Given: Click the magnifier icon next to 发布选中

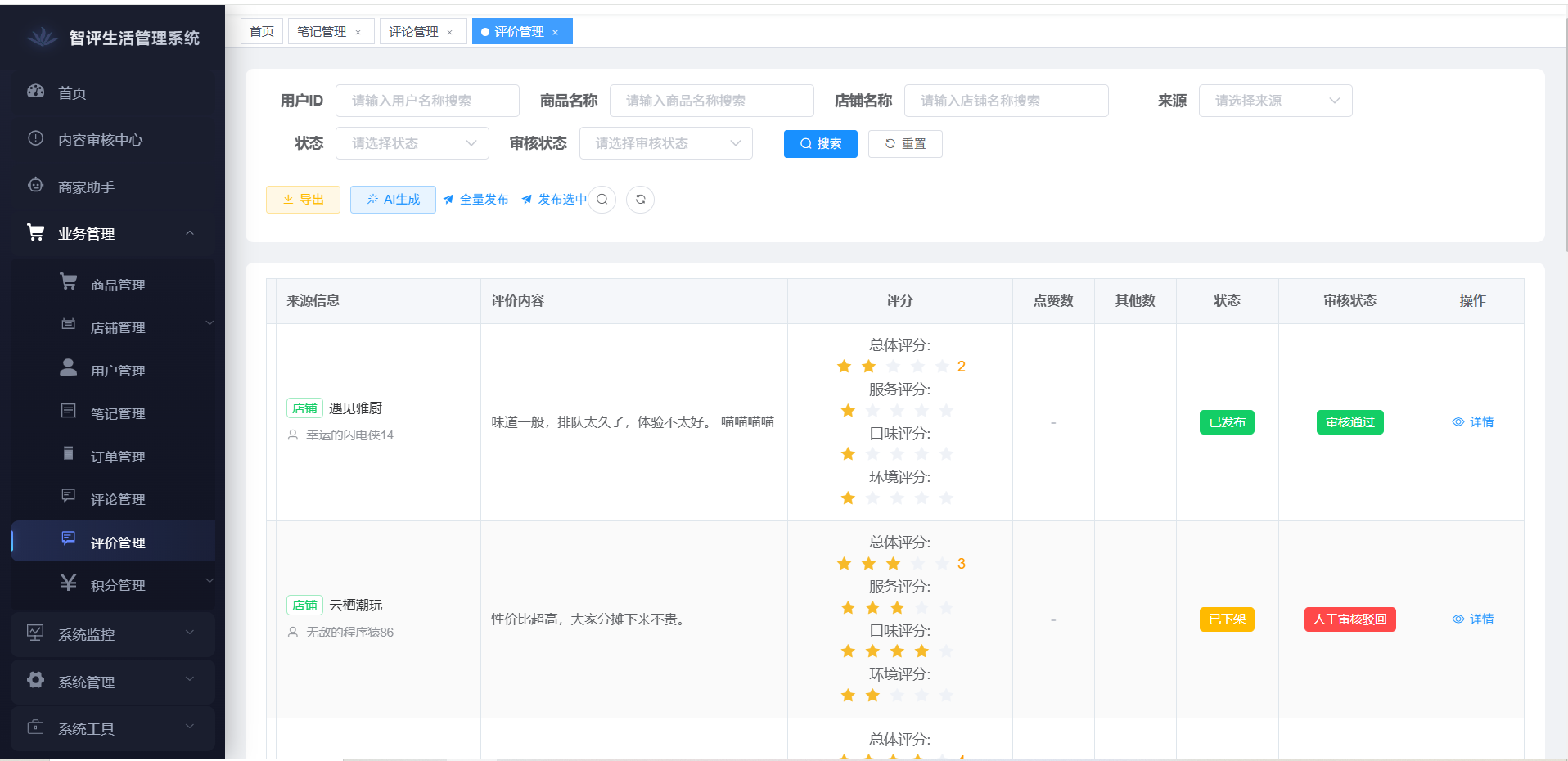Looking at the screenshot, I should (x=602, y=199).
